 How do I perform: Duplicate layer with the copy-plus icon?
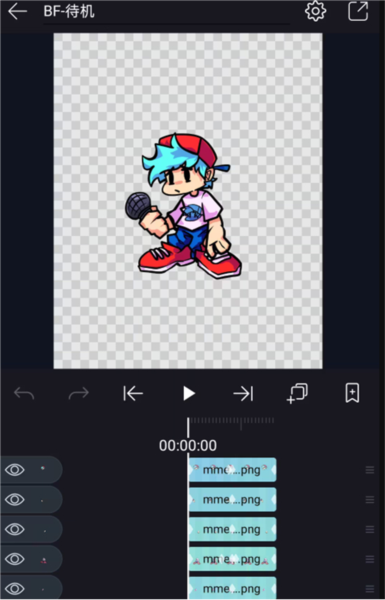(x=297, y=393)
